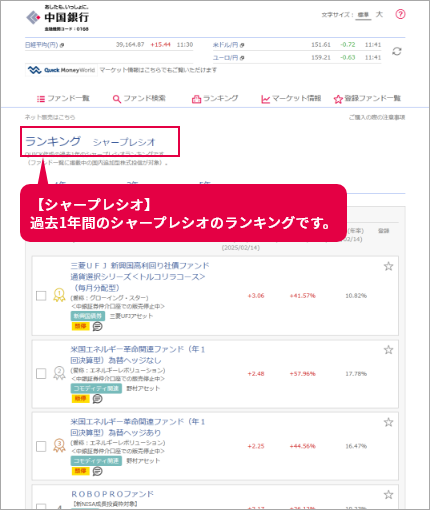Click コモディティ関連 tag on 為替ヘッジなし fund

[96, 388]
